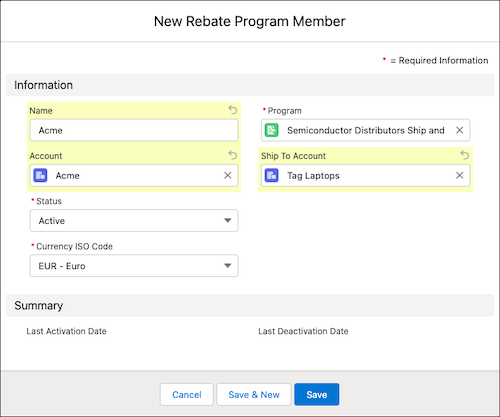The height and width of the screenshot is (417, 500).
Task: Open the Status dropdown showing Active
Action: click(x=134, y=220)
